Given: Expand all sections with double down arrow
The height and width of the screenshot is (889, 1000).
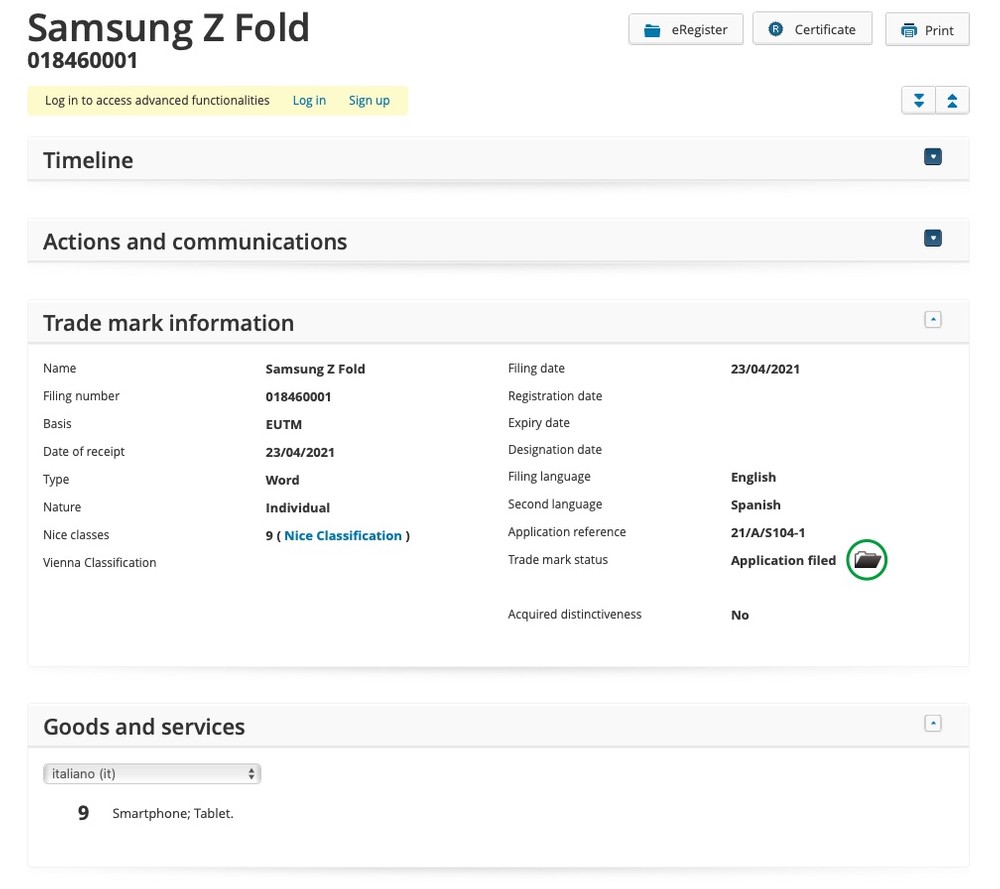Looking at the screenshot, I should coord(918,101).
